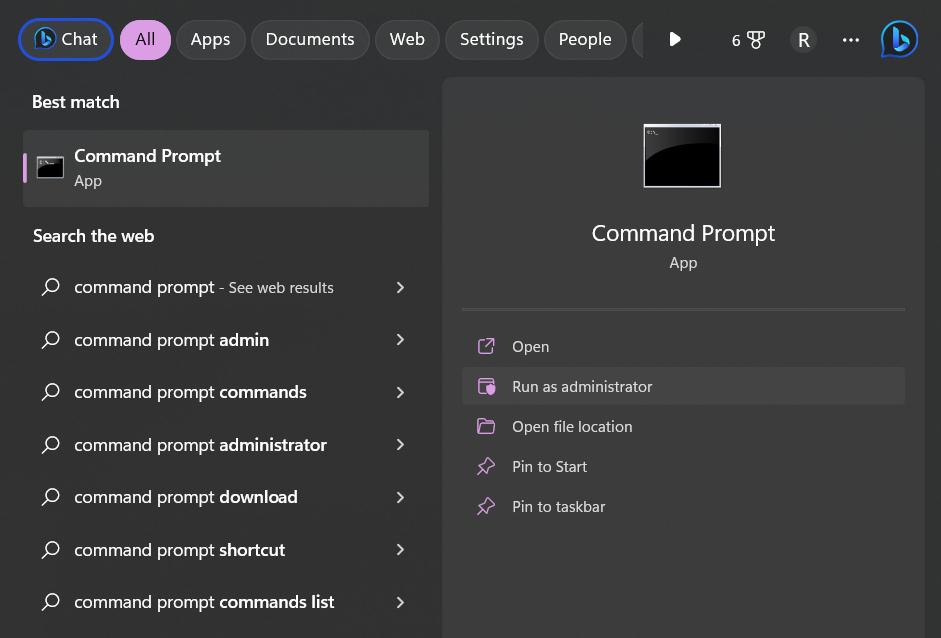Click the Pin to Start pin icon
The image size is (941, 638).
coord(486,466)
